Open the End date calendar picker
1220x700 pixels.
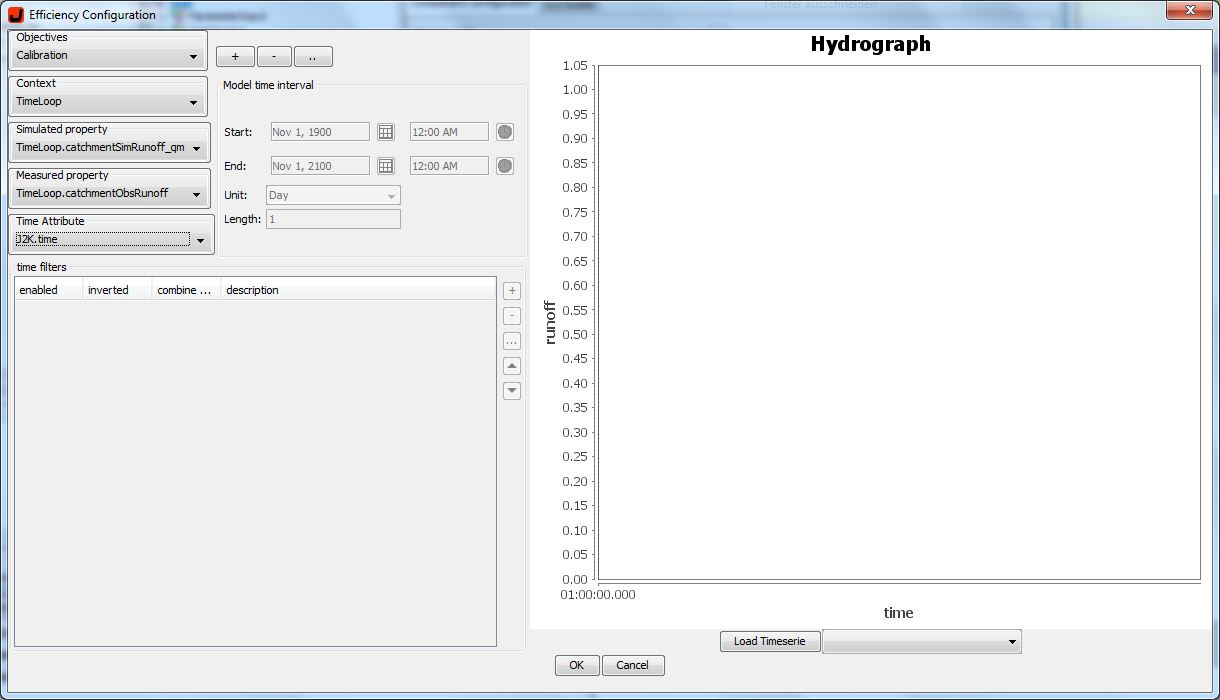(386, 166)
